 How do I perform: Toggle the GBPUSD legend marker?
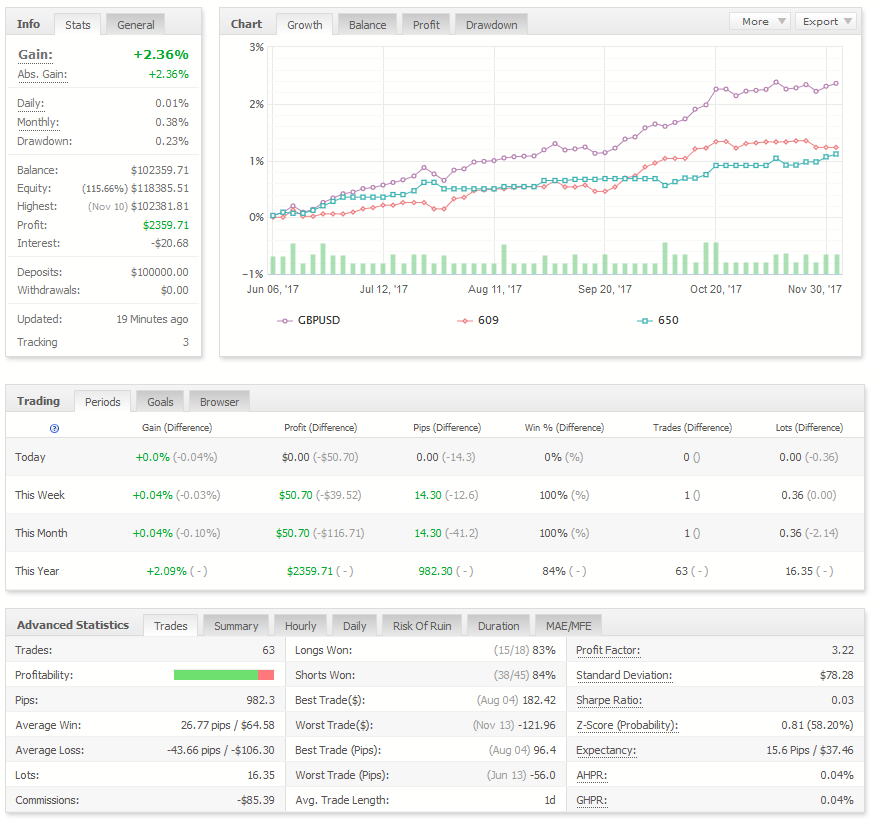[x=285, y=321]
